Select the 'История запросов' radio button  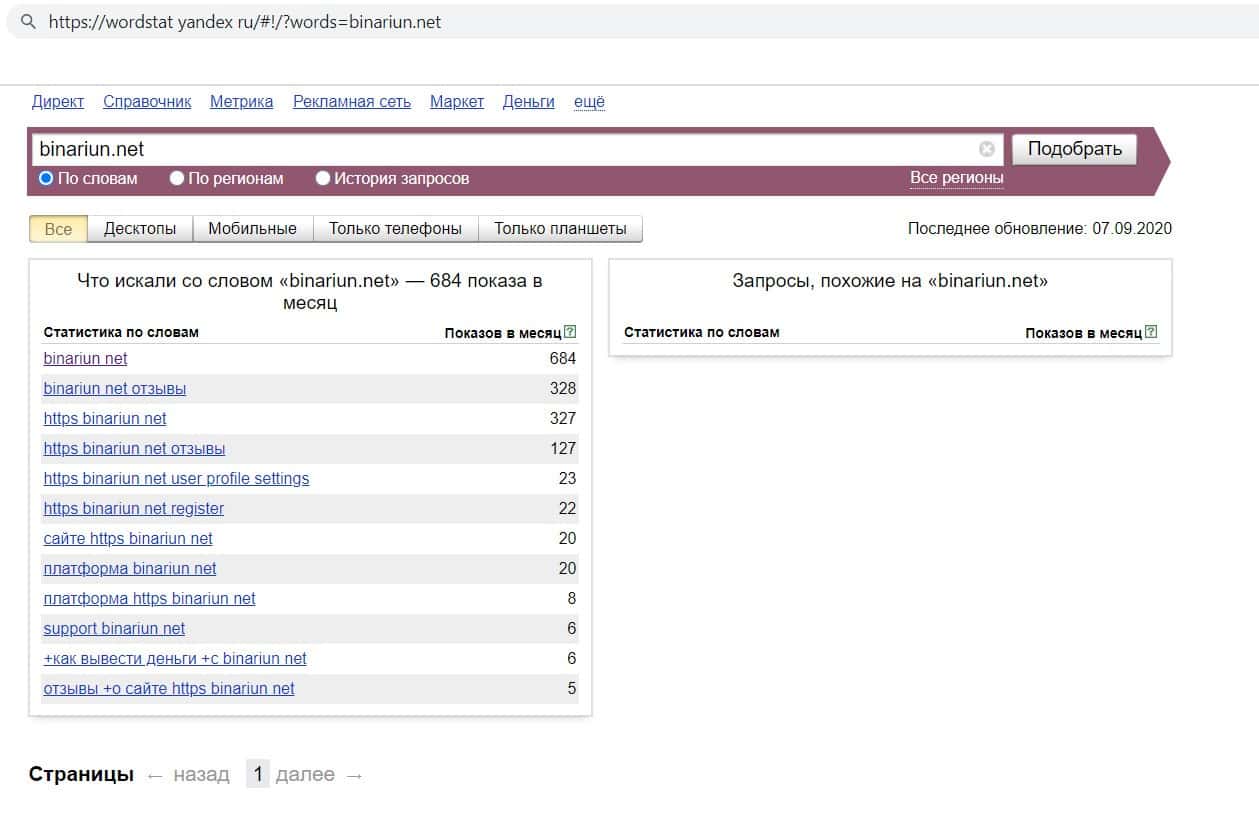323,179
